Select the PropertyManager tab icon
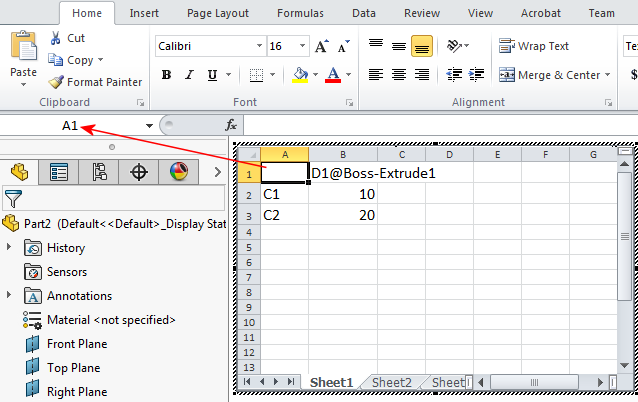 (x=59, y=172)
